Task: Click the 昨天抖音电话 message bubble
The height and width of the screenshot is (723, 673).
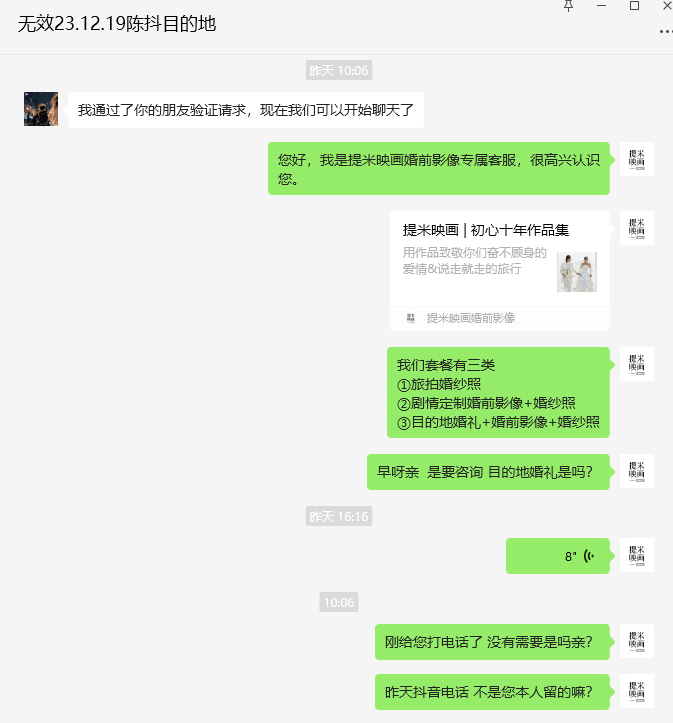Action: 492,692
